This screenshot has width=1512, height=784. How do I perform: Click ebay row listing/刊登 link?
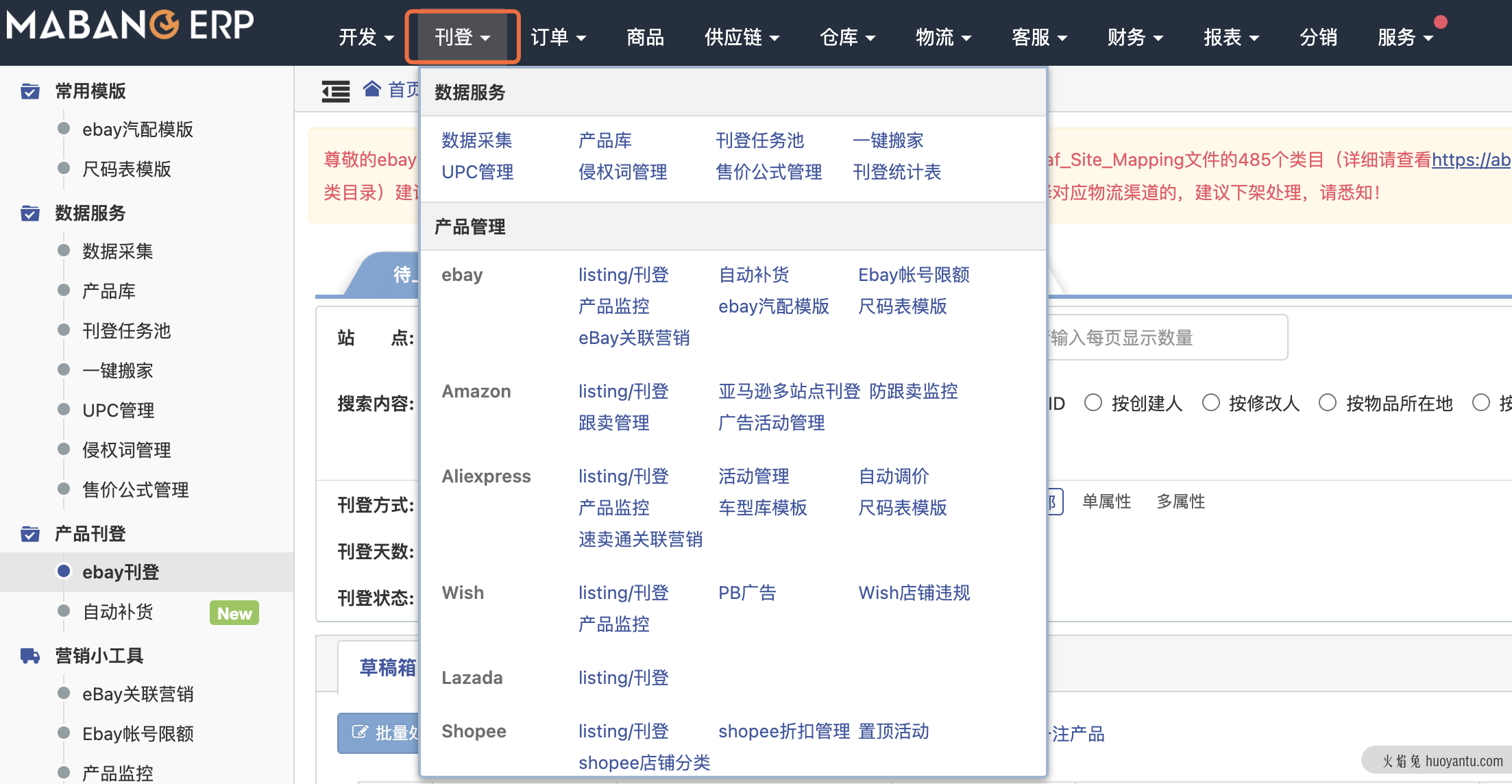623,275
